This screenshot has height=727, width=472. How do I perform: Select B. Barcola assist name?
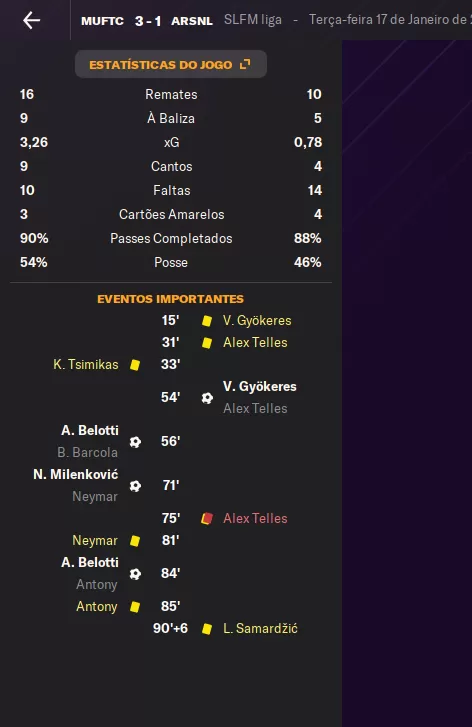[x=88, y=452]
